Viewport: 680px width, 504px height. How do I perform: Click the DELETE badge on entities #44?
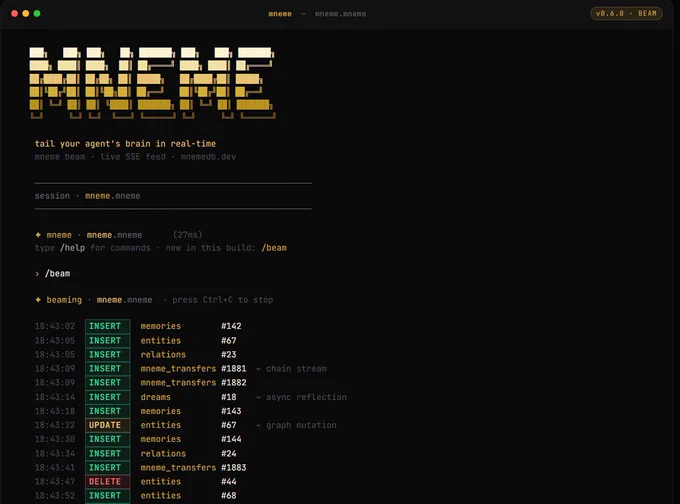click(x=108, y=481)
